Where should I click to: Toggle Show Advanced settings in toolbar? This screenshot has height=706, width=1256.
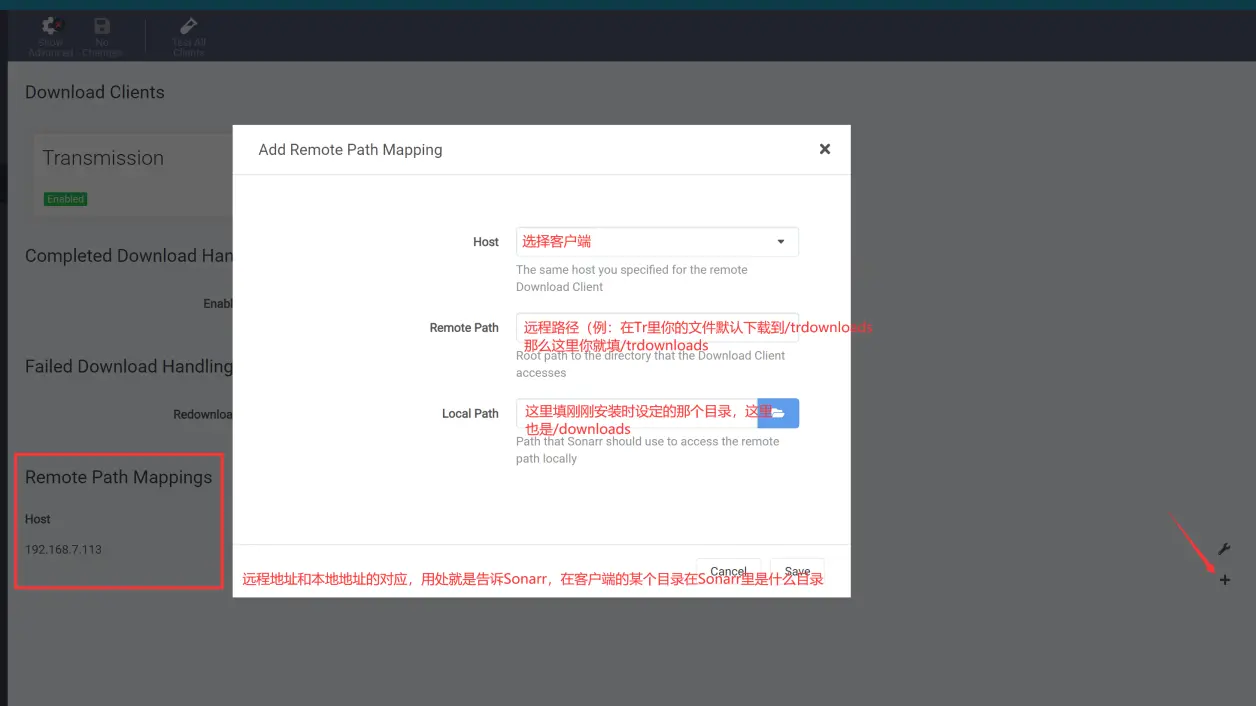coord(51,36)
